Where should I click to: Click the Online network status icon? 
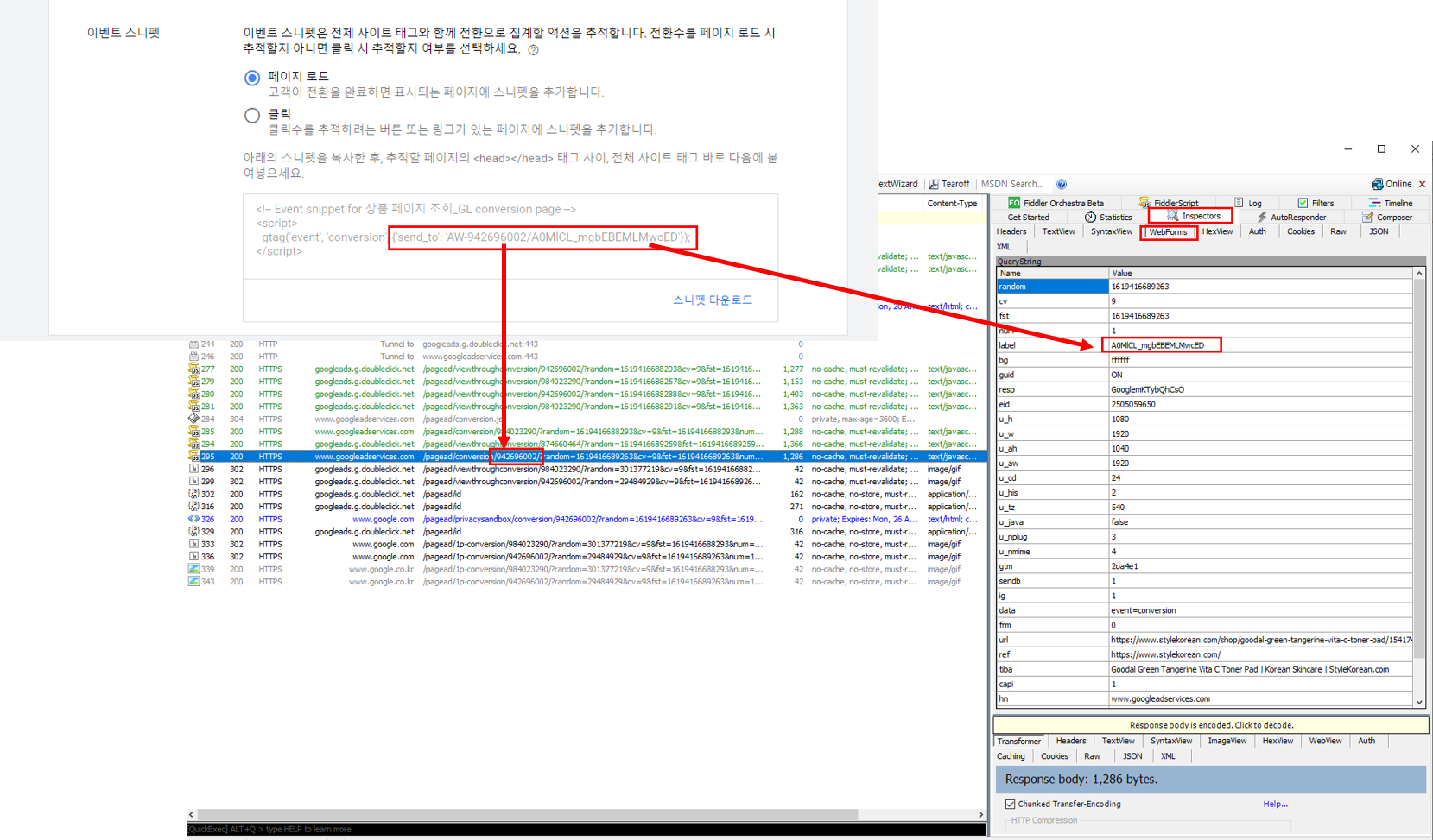pos(1377,184)
